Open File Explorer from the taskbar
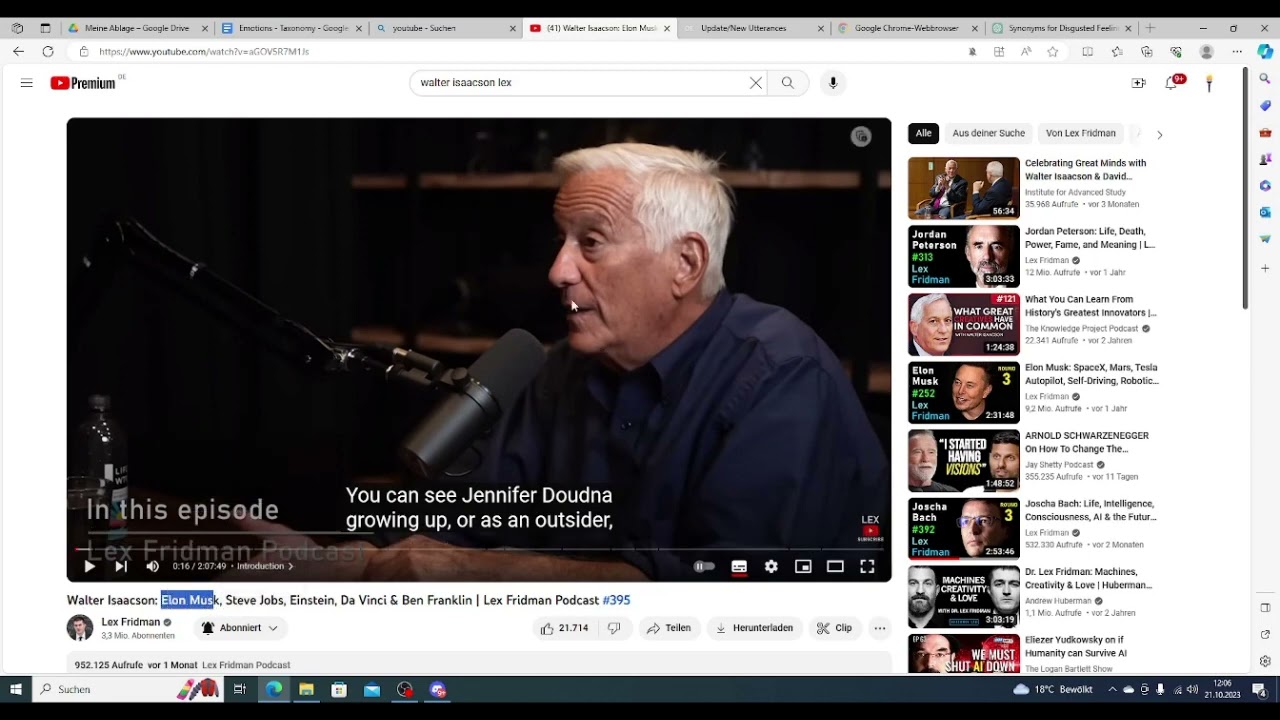 pyautogui.click(x=306, y=689)
